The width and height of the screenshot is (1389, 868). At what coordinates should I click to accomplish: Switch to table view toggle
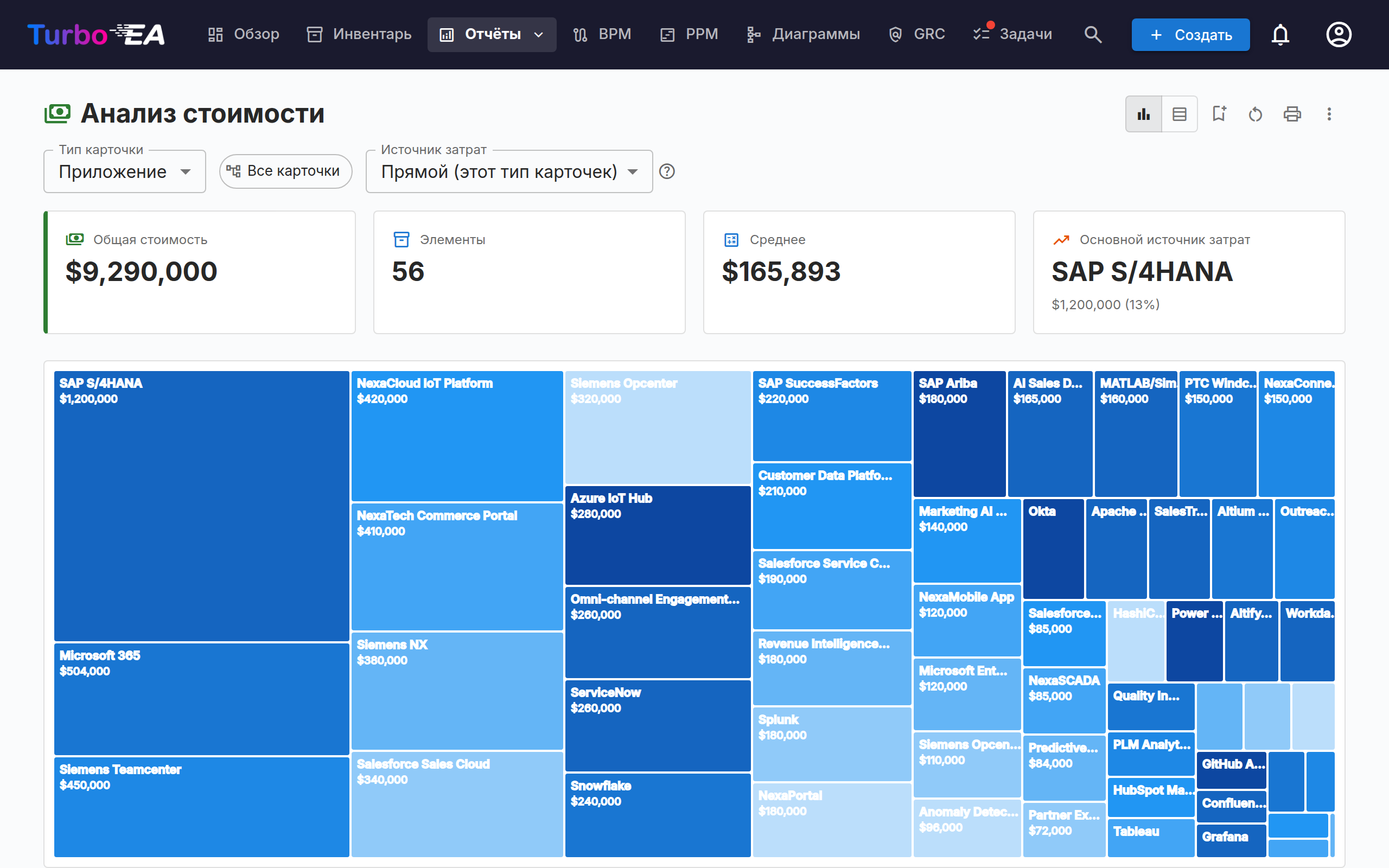coord(1180,114)
